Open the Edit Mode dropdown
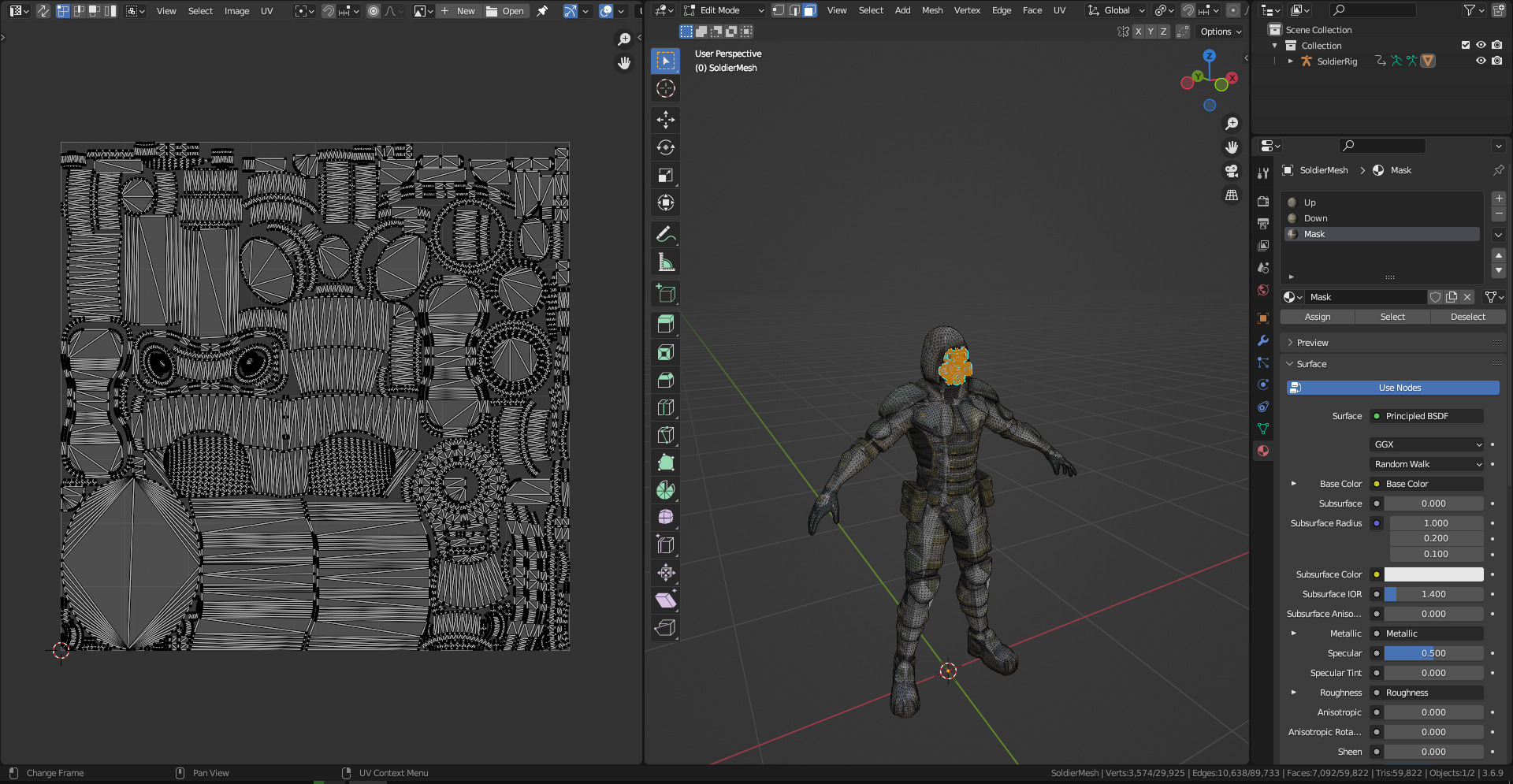The width and height of the screenshot is (1513, 784). tap(723, 10)
